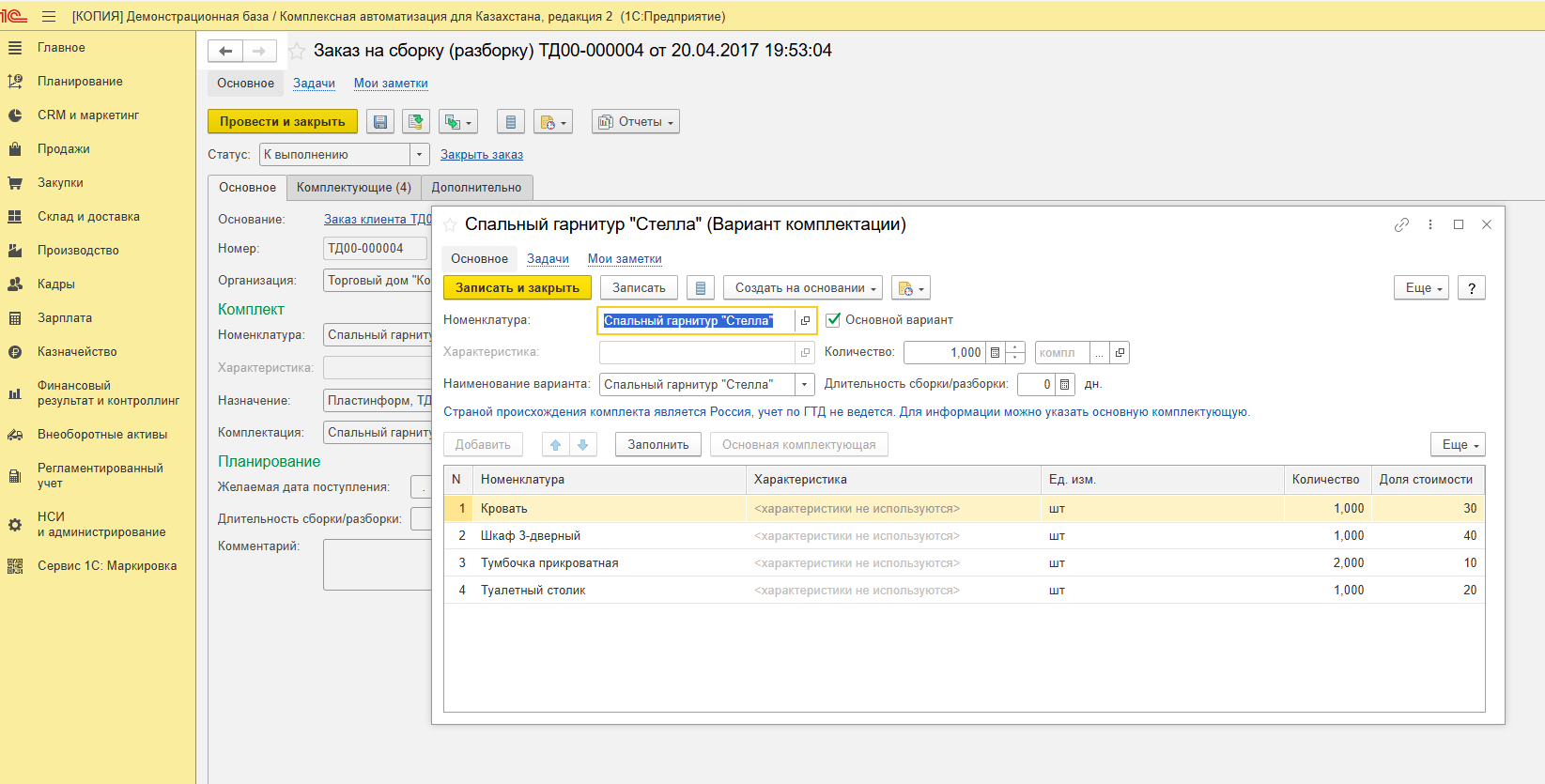Viewport: 1545px width, 784px height.
Task: Open the Создать на основании dropdown
Action: (x=802, y=288)
